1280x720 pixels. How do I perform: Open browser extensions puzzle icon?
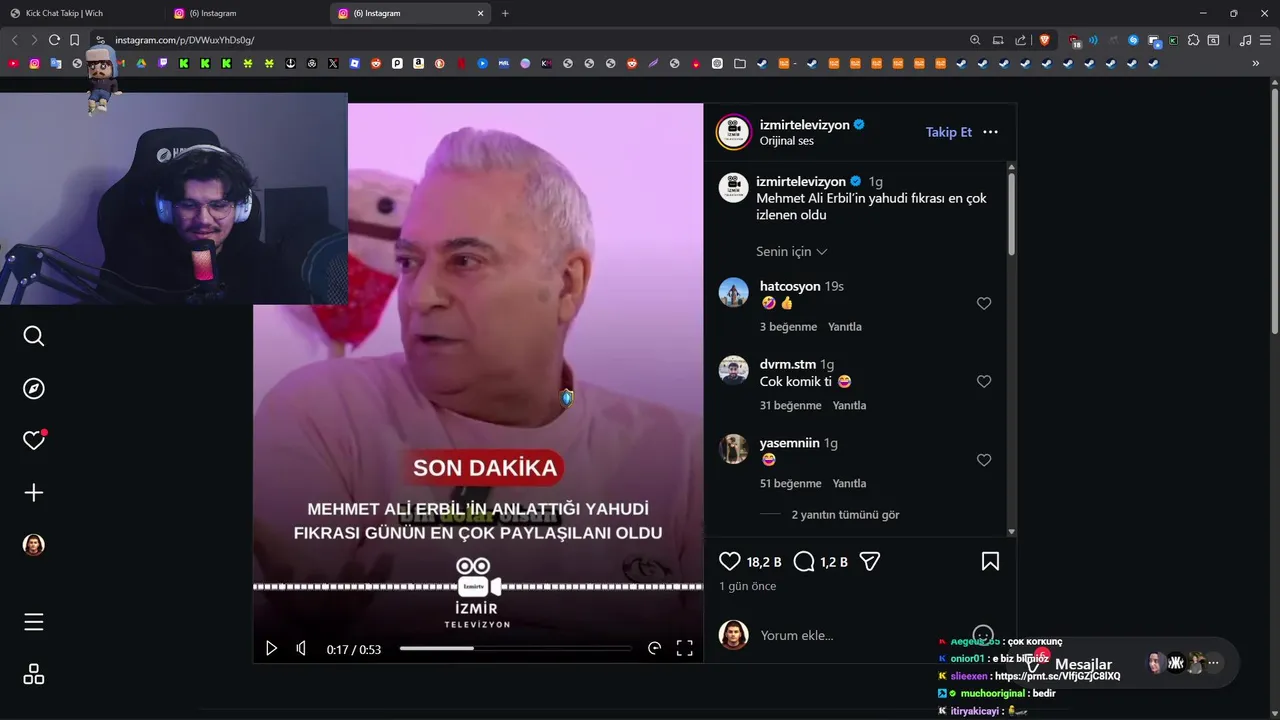coord(1192,40)
